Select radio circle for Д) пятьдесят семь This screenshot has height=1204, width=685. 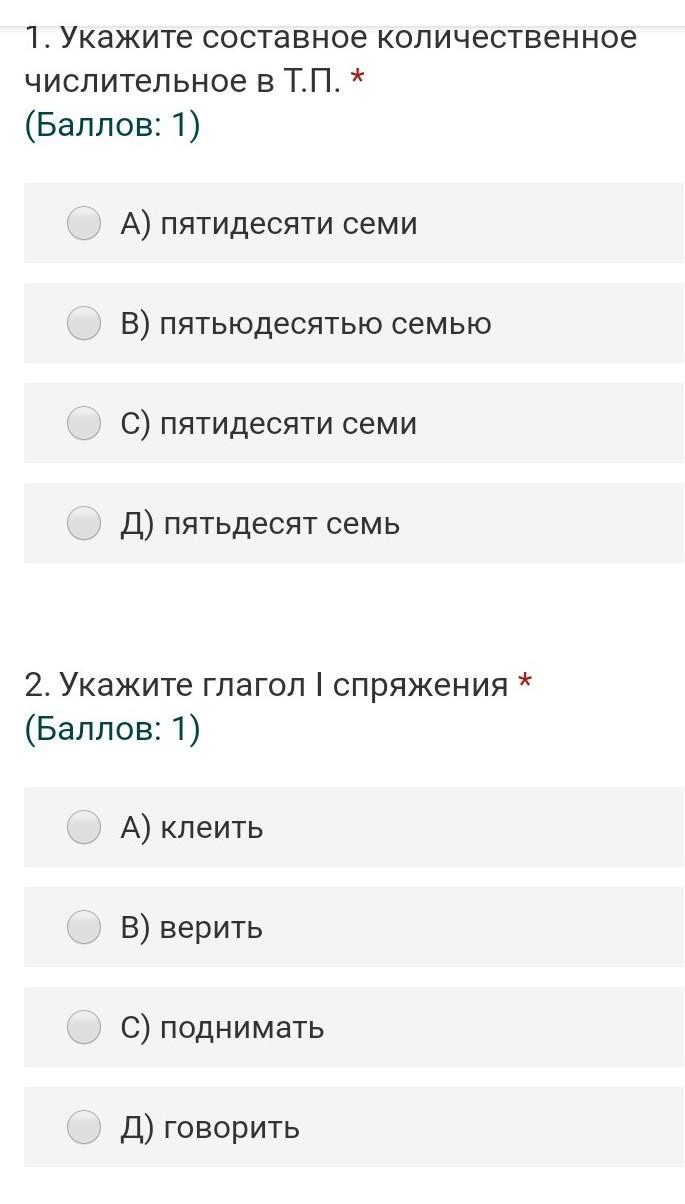tap(84, 523)
